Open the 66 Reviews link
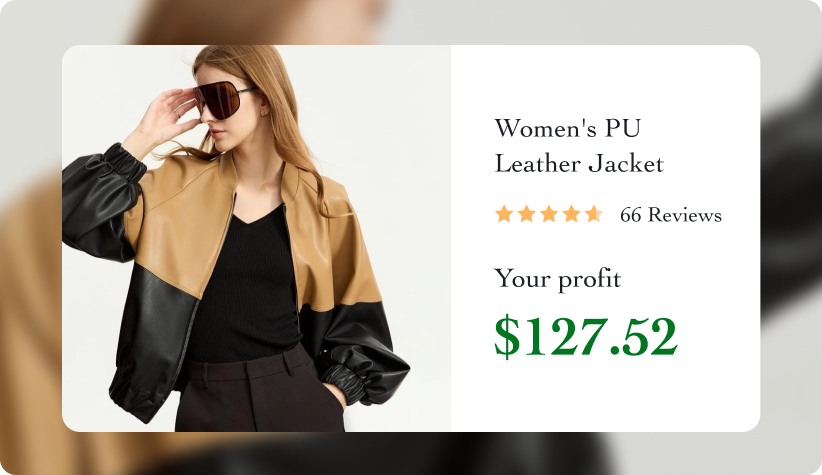Viewport: 822px width, 475px height. coord(671,215)
